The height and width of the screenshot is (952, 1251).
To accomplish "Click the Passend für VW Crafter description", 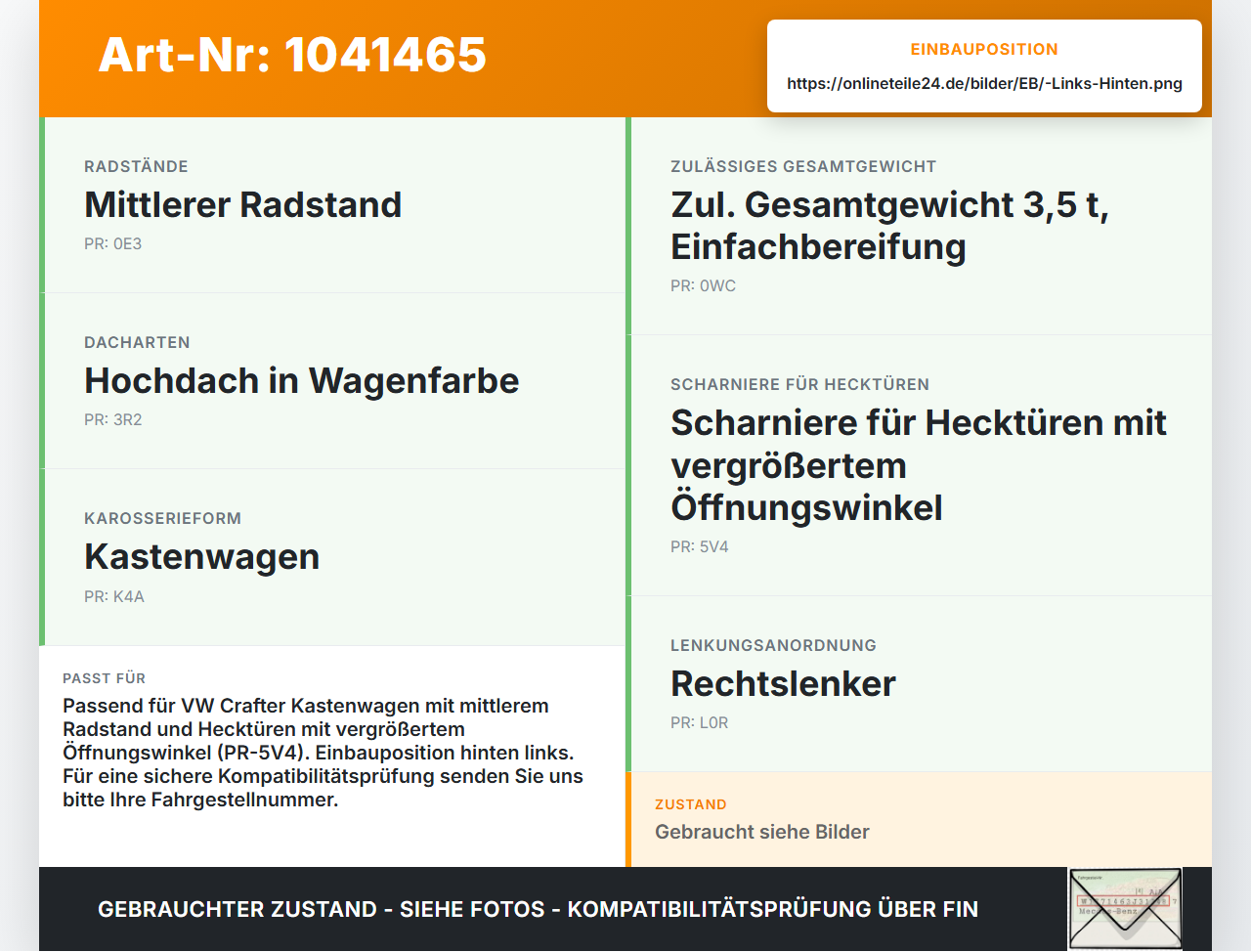I will [324, 753].
